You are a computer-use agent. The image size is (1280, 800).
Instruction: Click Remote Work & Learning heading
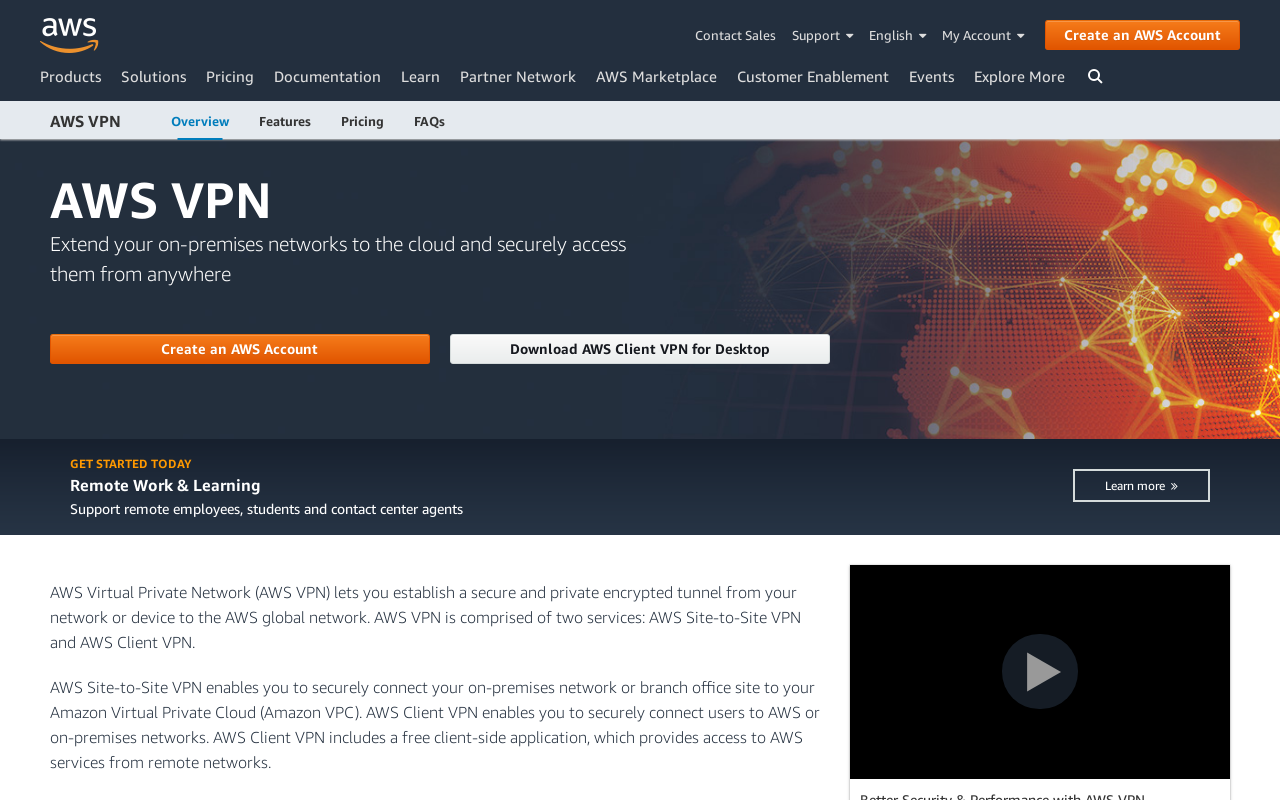(165, 485)
